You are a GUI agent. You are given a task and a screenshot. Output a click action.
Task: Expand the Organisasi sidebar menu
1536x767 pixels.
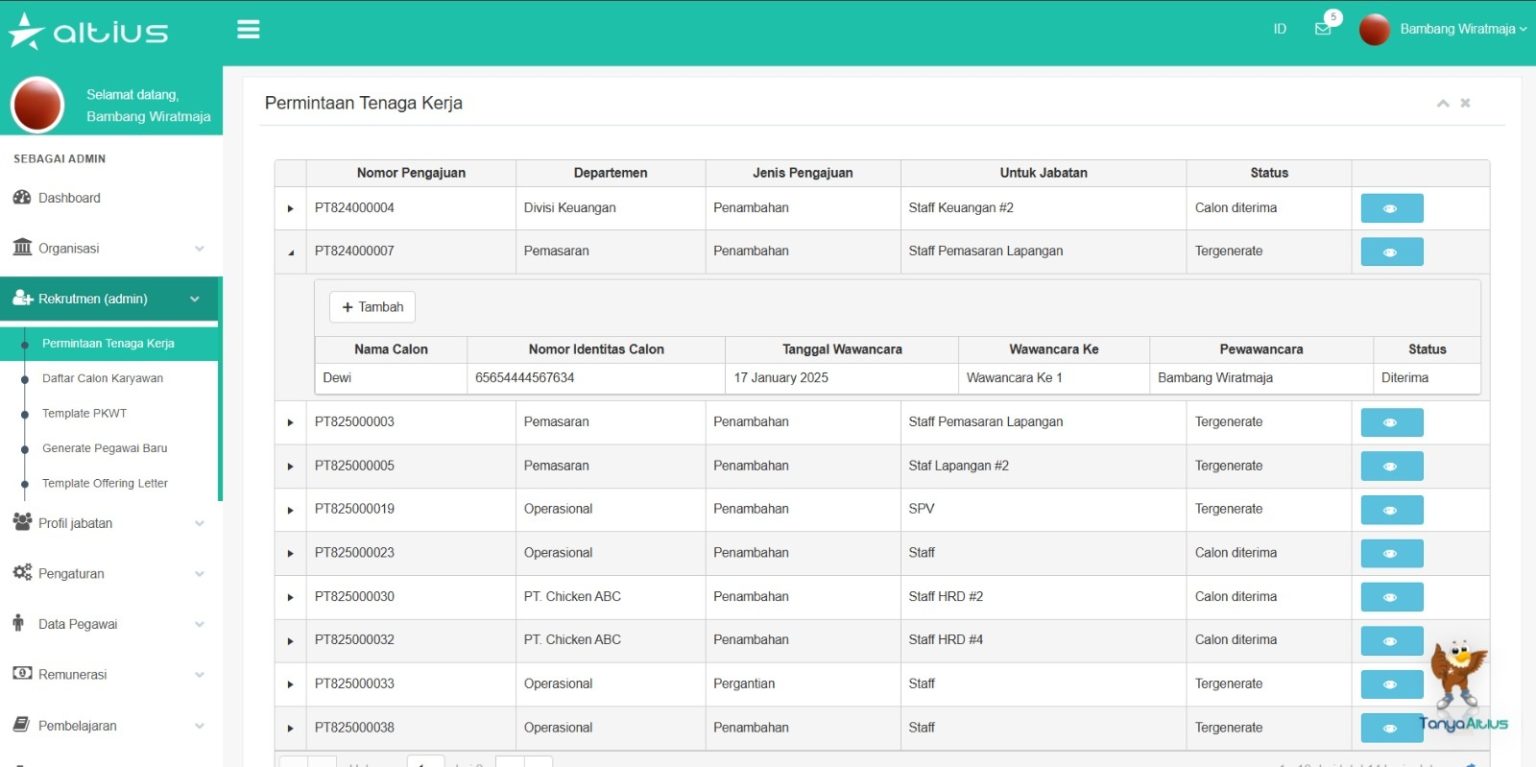(x=110, y=248)
